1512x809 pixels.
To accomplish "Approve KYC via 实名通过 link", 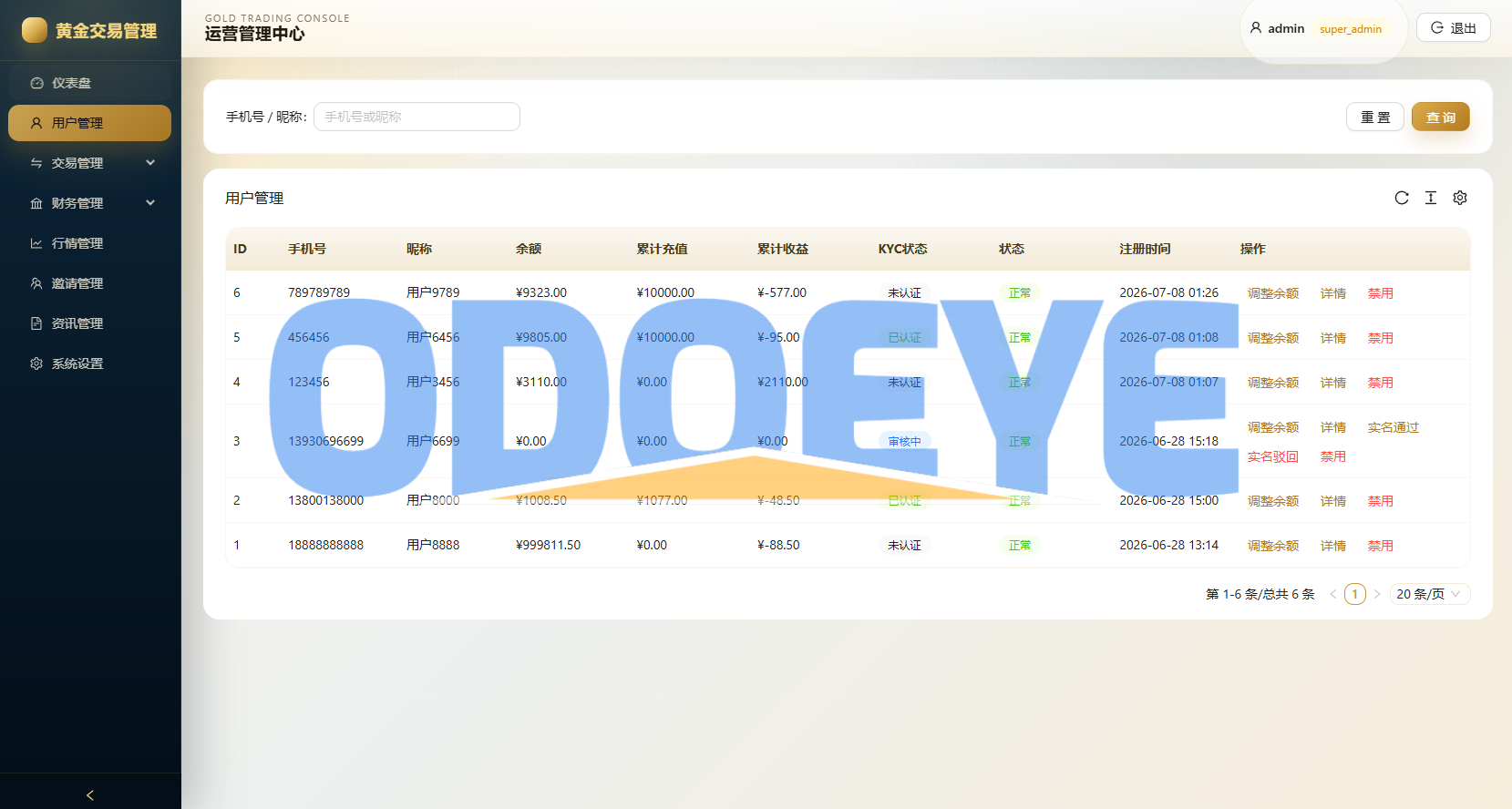I will tap(1393, 427).
